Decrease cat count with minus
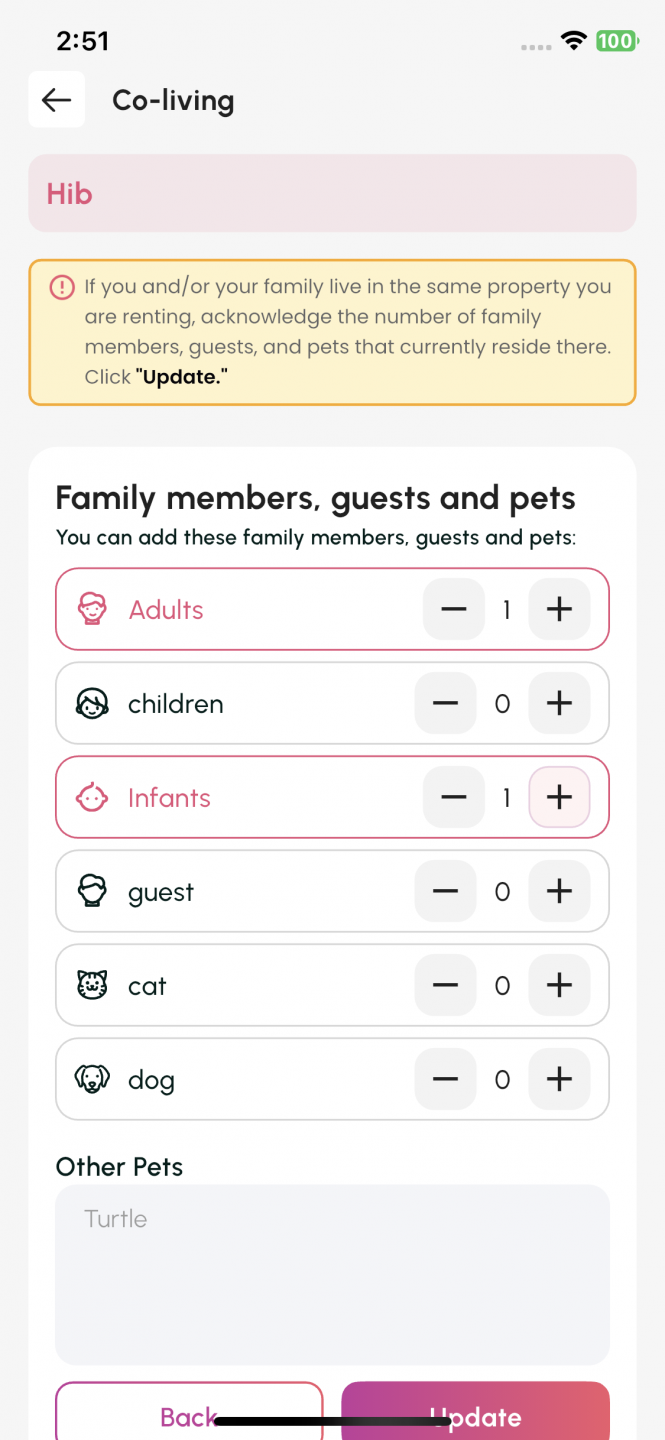Screen dimensions: 665x1440 tap(446, 985)
